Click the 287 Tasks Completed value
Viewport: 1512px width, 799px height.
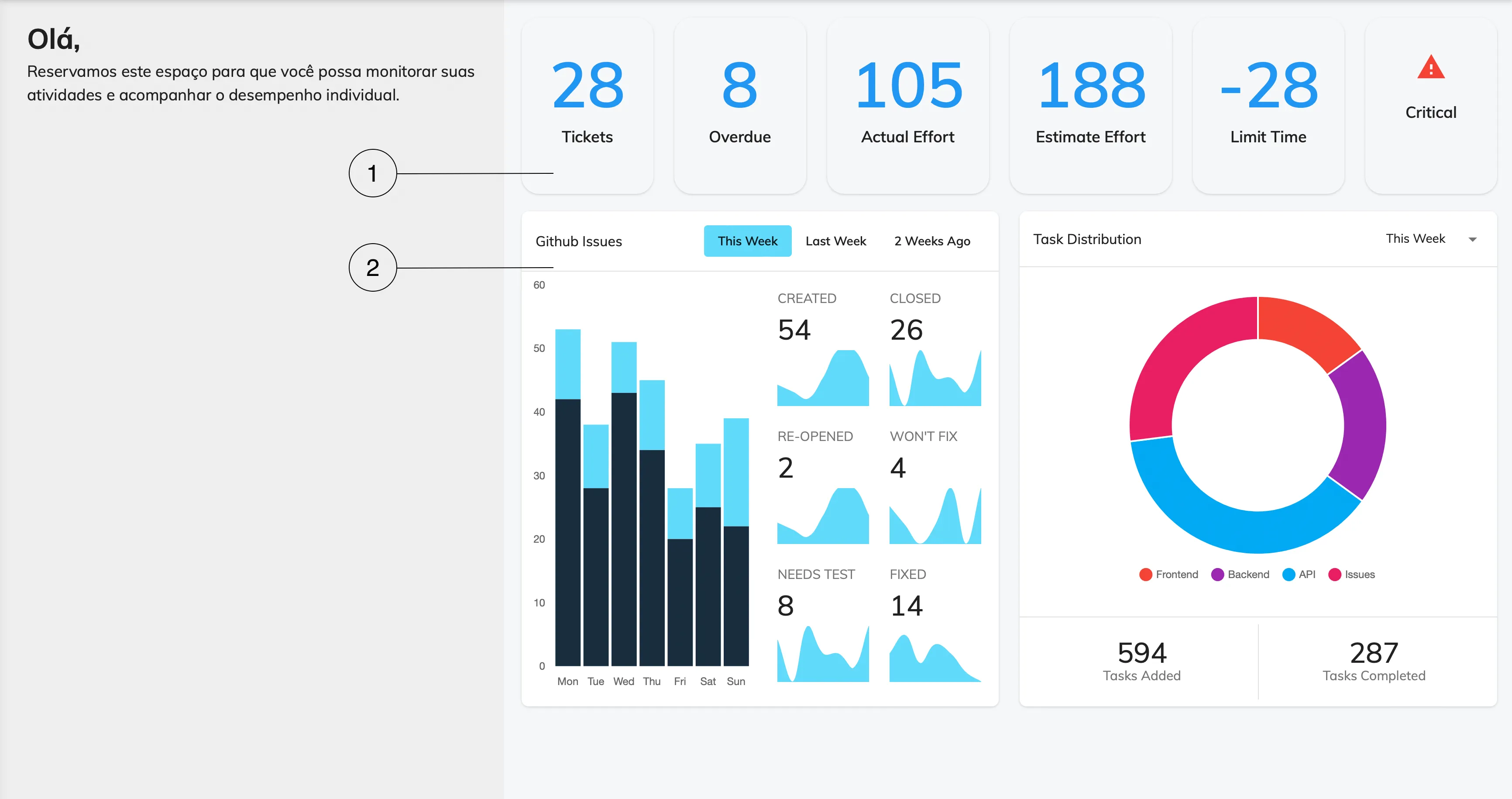1374,653
